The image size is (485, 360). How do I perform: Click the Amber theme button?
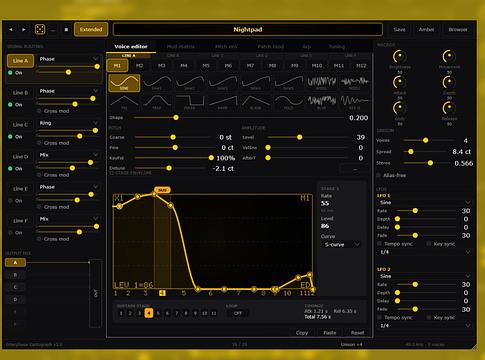(x=426, y=29)
